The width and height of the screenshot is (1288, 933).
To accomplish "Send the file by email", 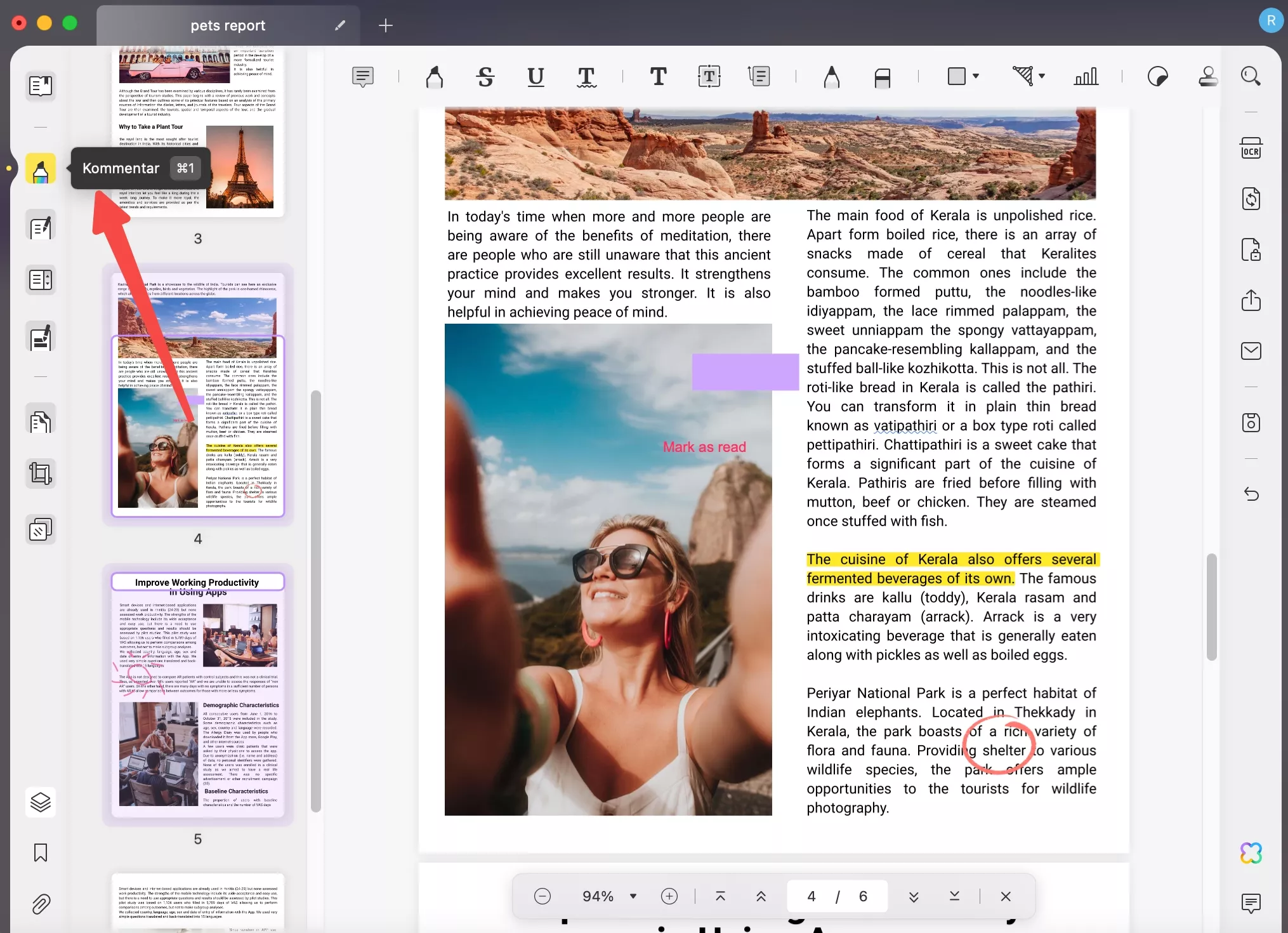I will pos(1251,351).
